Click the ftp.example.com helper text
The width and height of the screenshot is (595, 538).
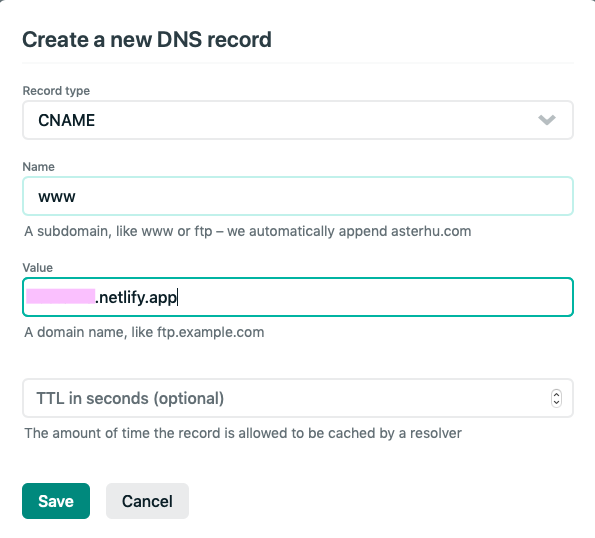coord(144,332)
